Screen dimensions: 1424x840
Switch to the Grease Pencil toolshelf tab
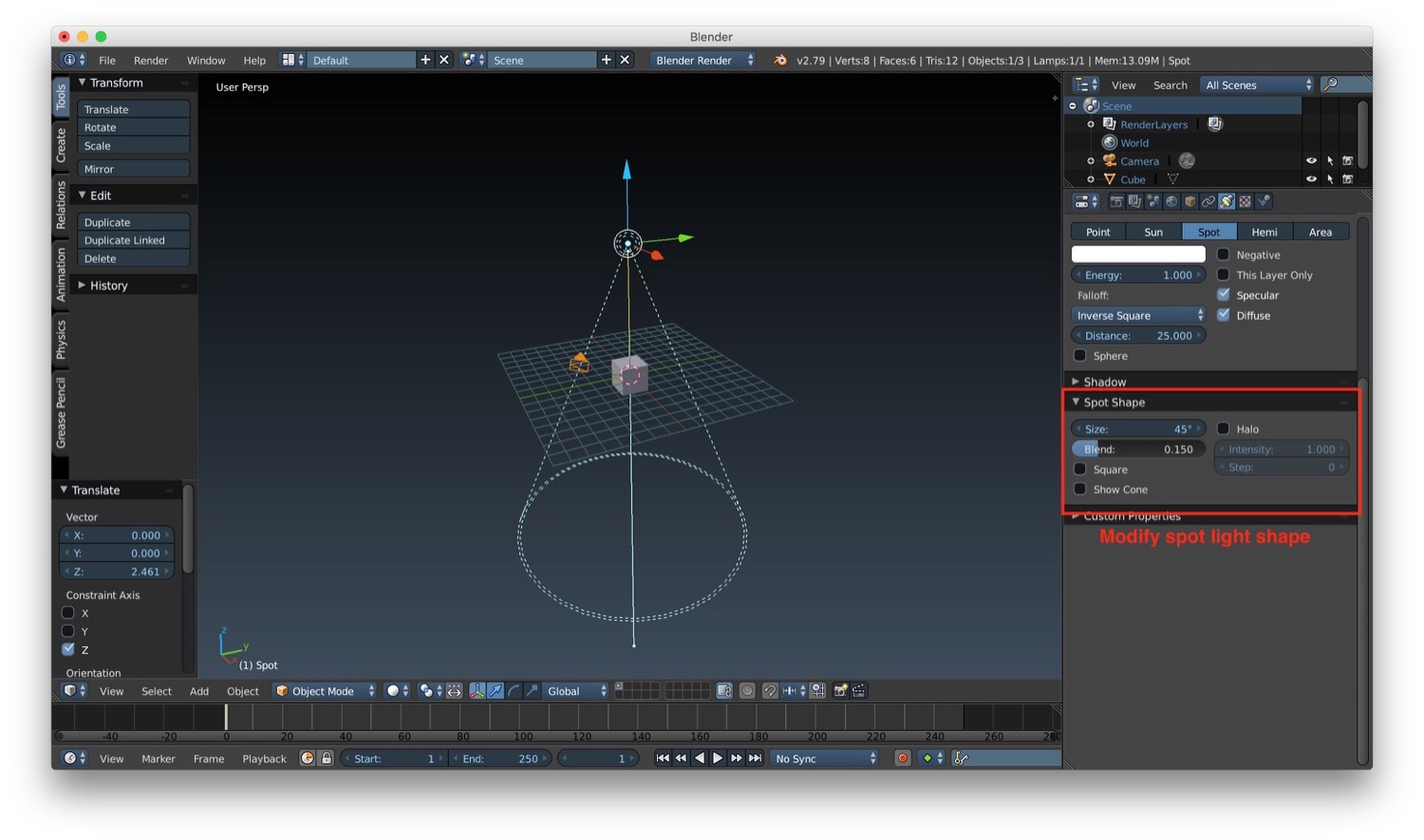61,413
